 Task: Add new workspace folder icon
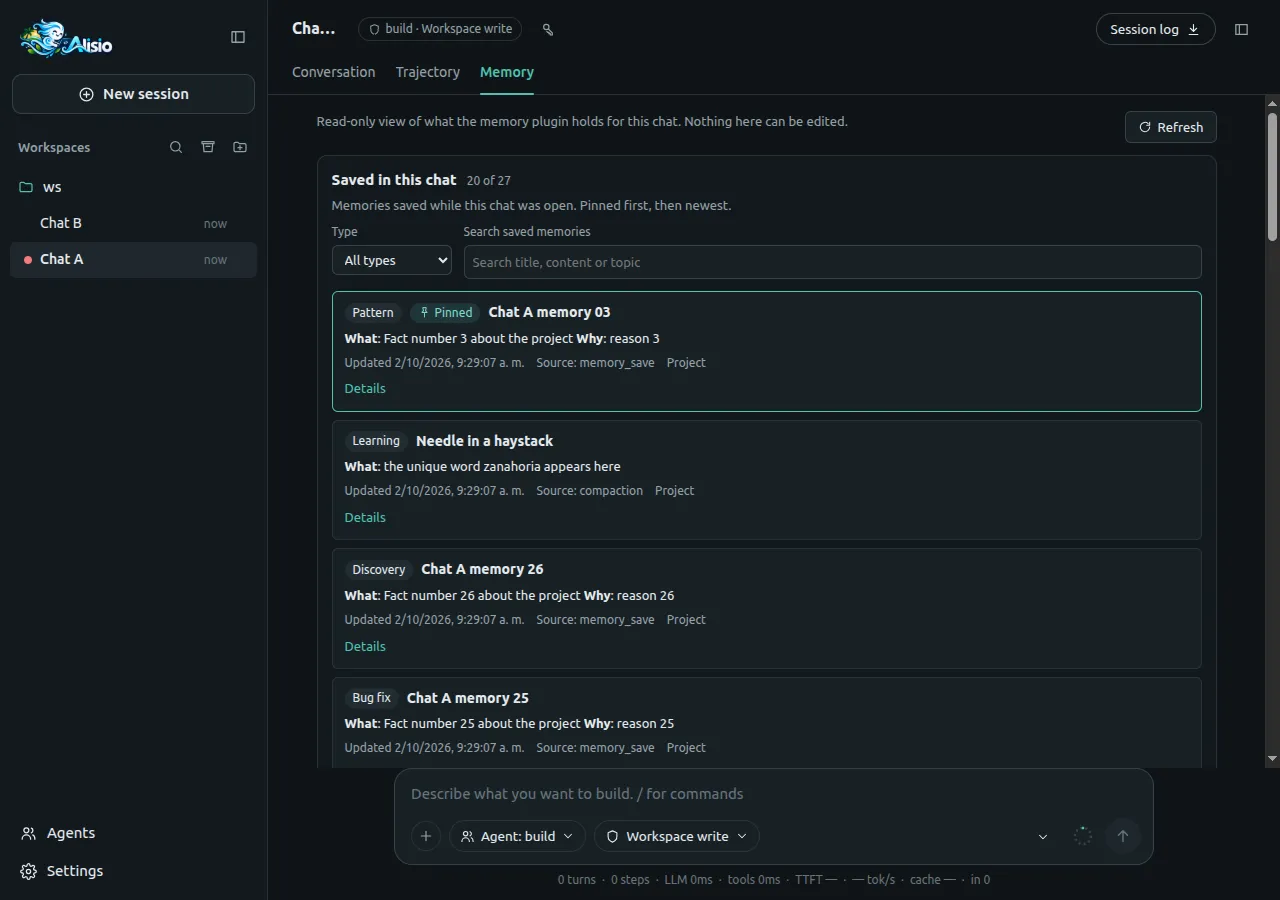(240, 147)
